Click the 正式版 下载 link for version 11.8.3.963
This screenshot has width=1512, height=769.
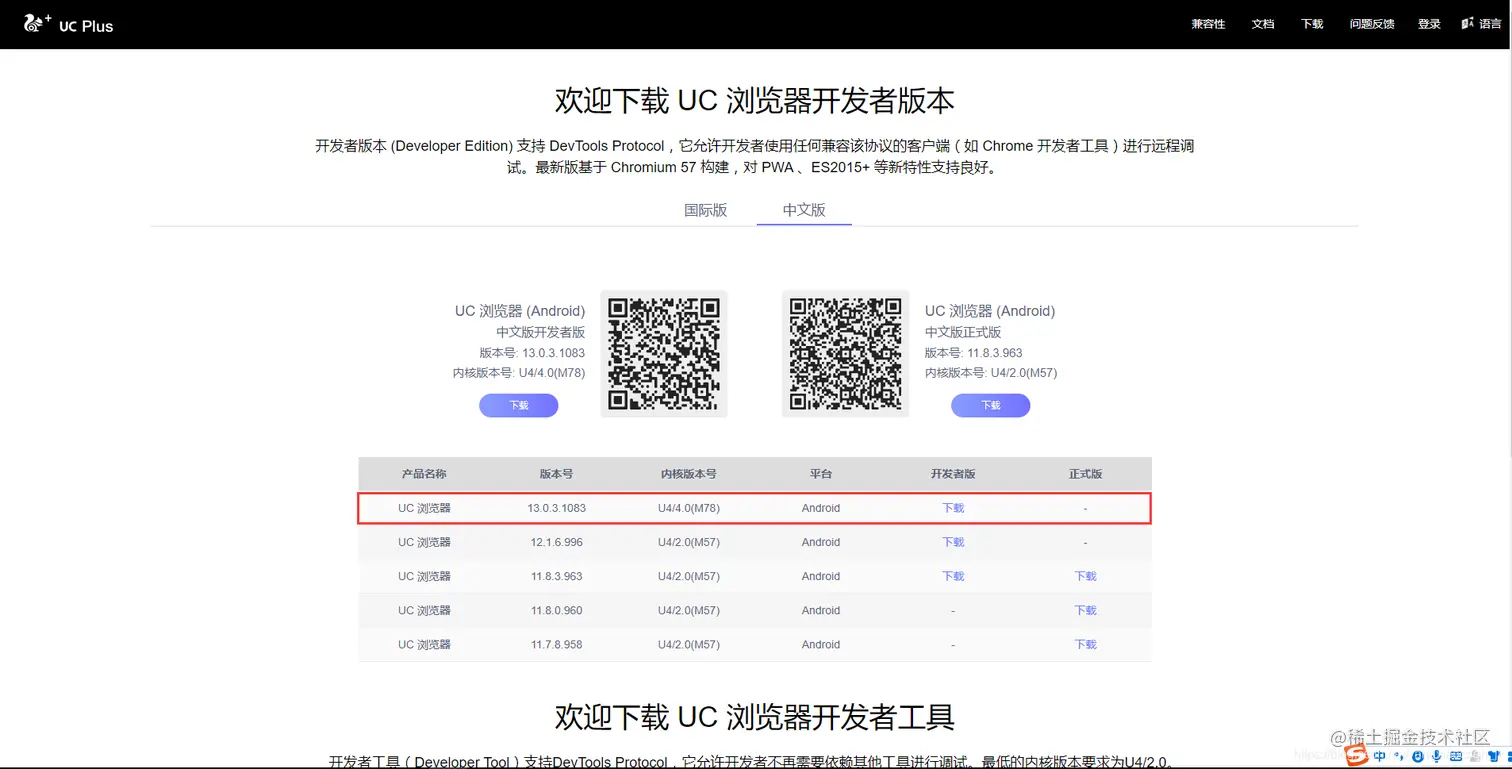[x=1085, y=576]
